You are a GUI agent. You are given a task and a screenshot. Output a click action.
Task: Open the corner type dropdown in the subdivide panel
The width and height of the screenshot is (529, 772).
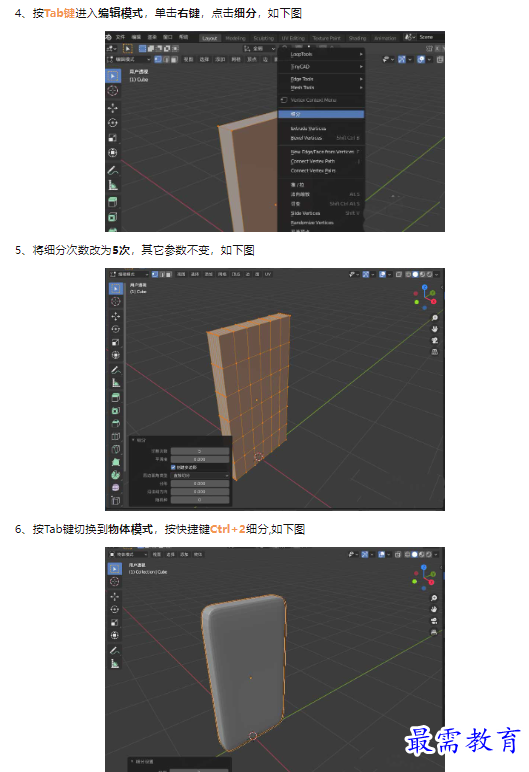click(200, 475)
